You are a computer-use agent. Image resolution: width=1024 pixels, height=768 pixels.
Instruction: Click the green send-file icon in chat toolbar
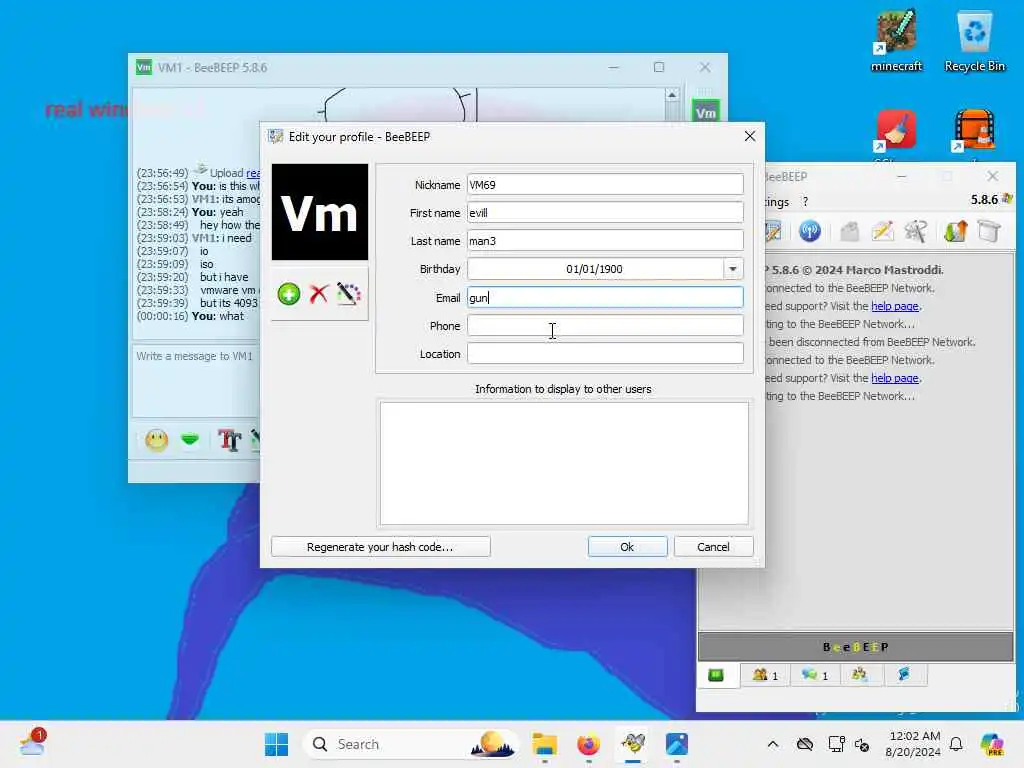point(190,440)
